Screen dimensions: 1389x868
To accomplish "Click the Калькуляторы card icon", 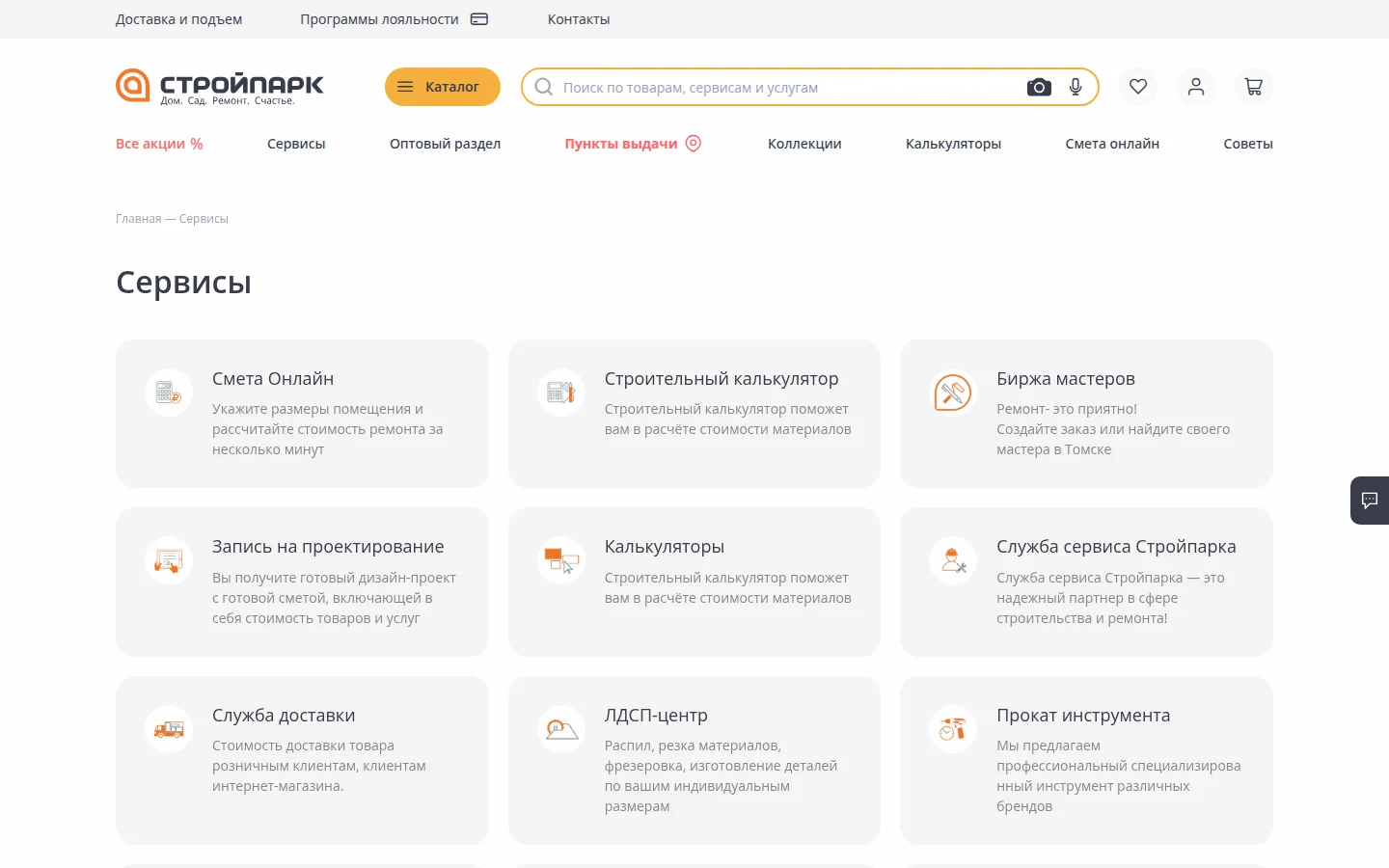I will point(561,560).
